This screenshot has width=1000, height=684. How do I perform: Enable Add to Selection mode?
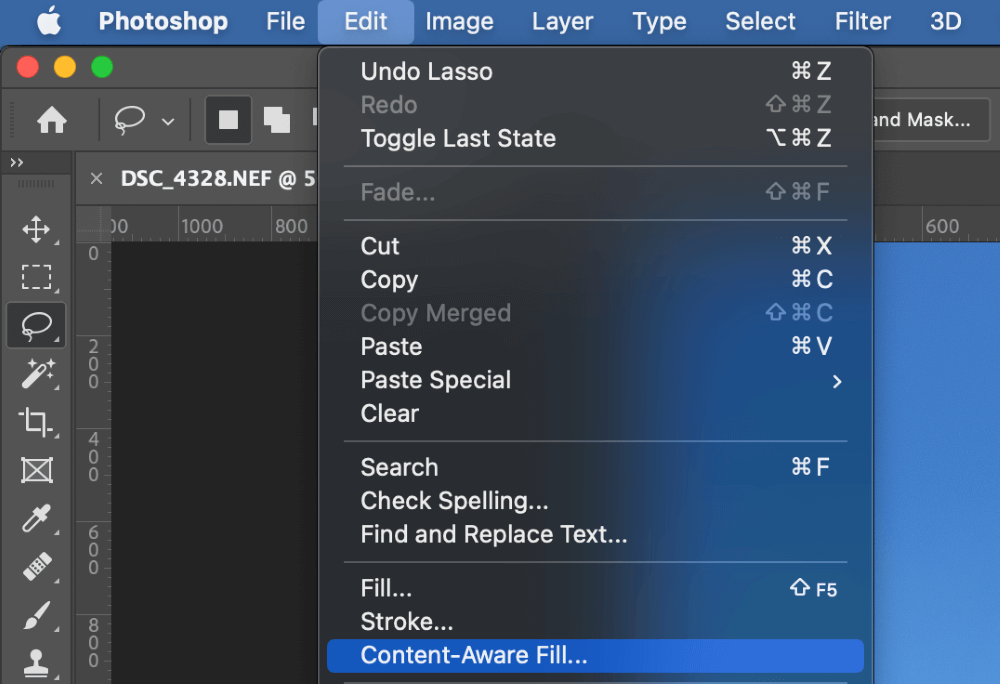[x=276, y=121]
